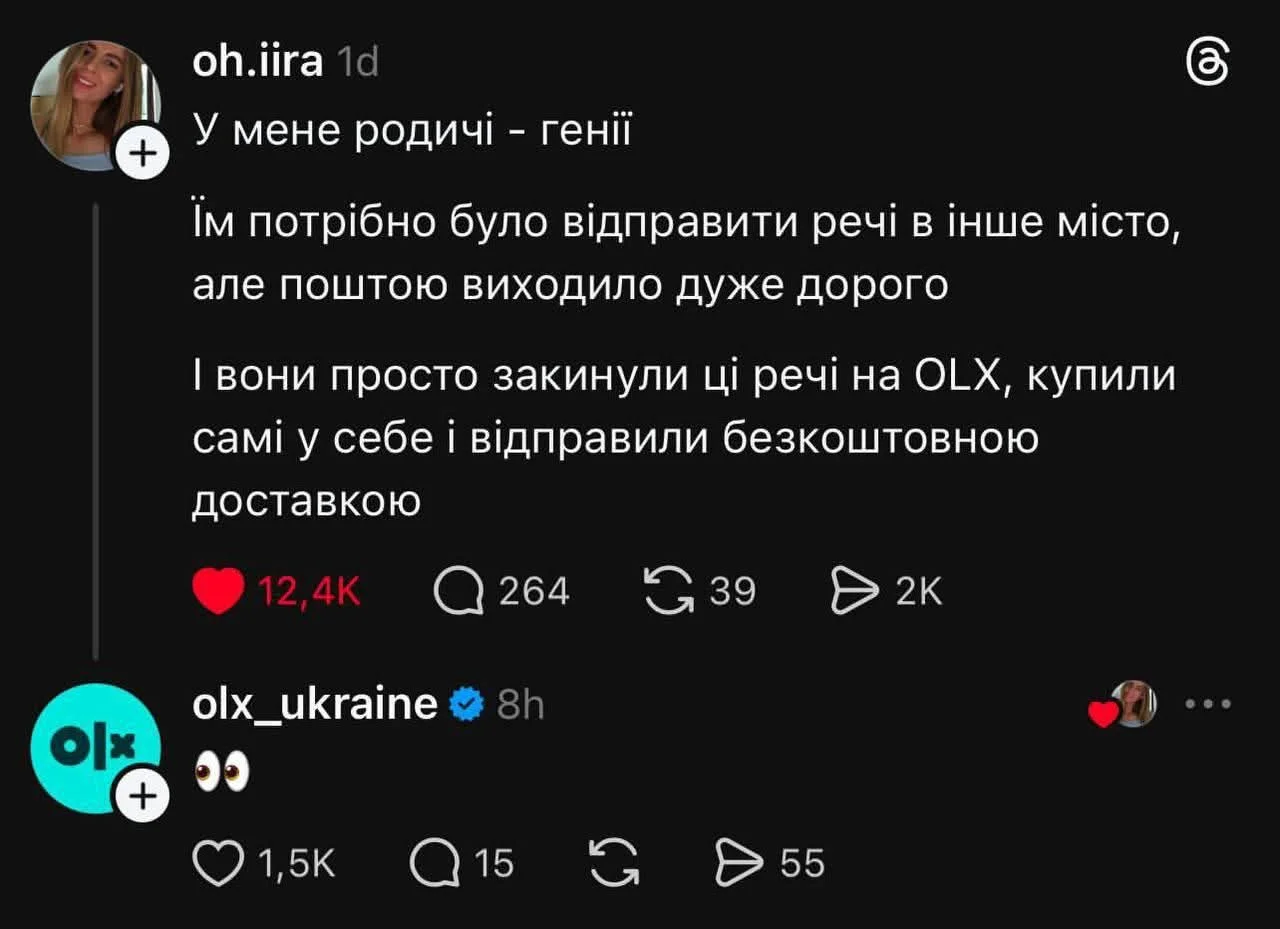Viewport: 1280px width, 929px height.
Task: Share the oh.iira post via send icon
Action: point(853,592)
